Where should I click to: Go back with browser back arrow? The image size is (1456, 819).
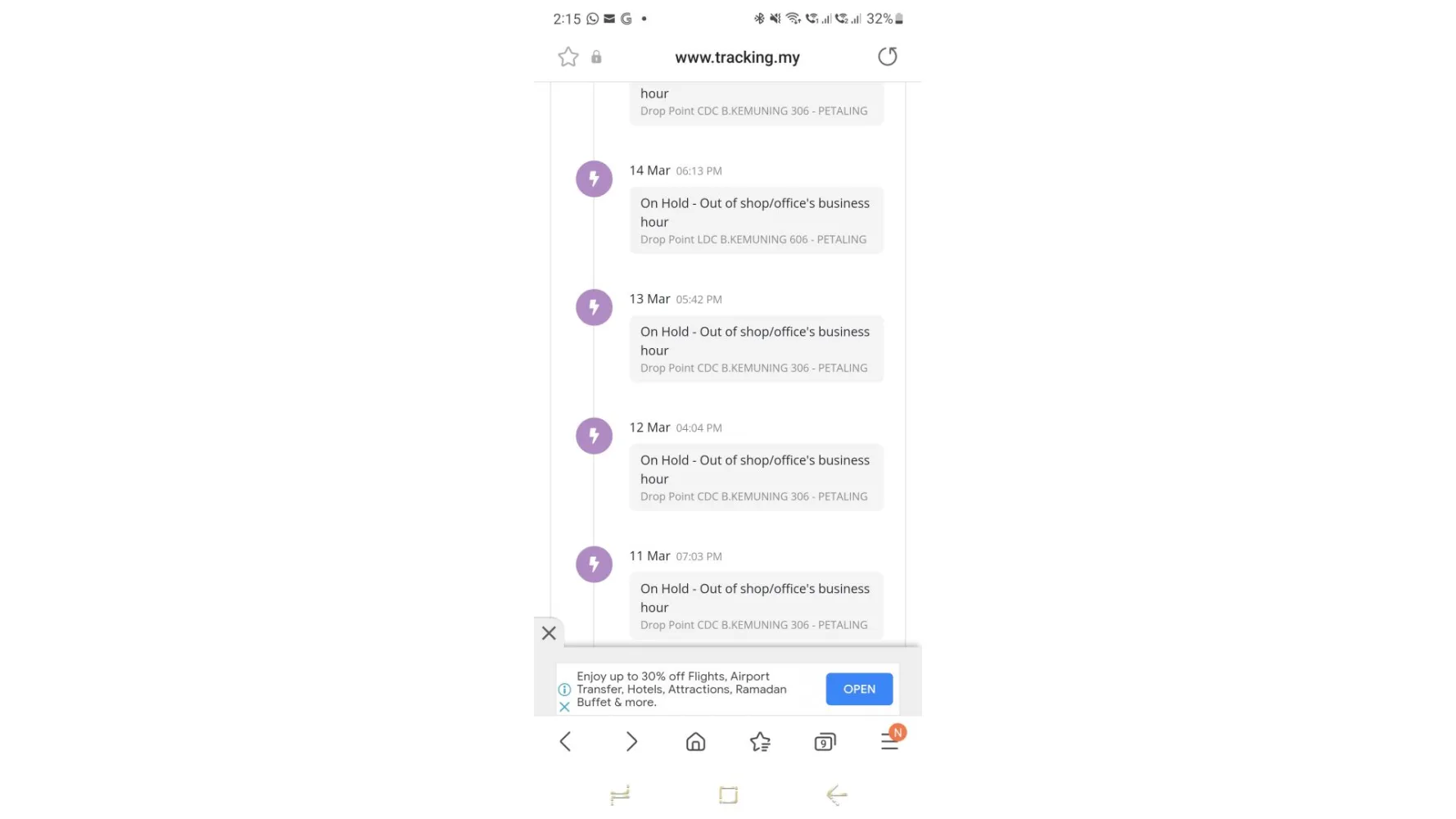tap(565, 741)
